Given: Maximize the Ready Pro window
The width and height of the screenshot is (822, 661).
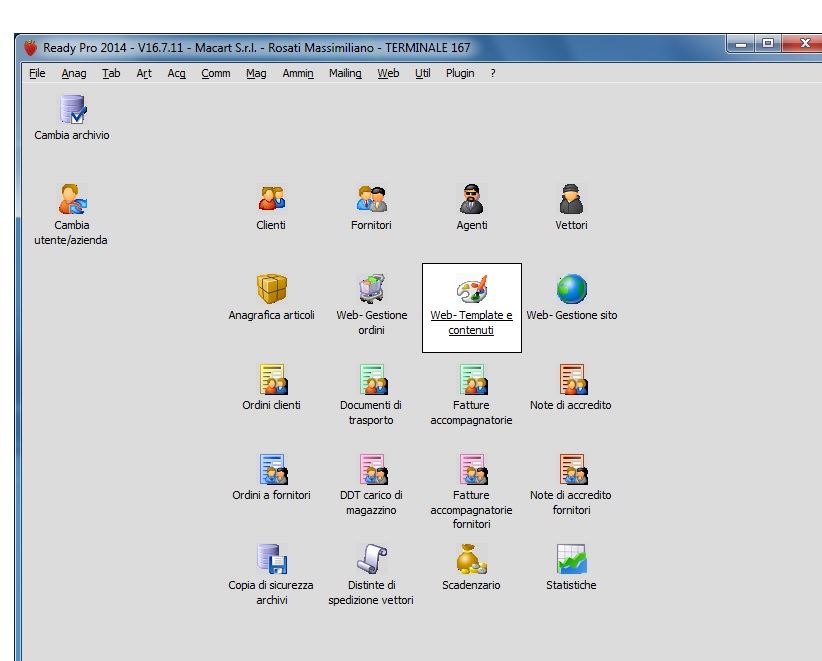Looking at the screenshot, I should [x=768, y=44].
